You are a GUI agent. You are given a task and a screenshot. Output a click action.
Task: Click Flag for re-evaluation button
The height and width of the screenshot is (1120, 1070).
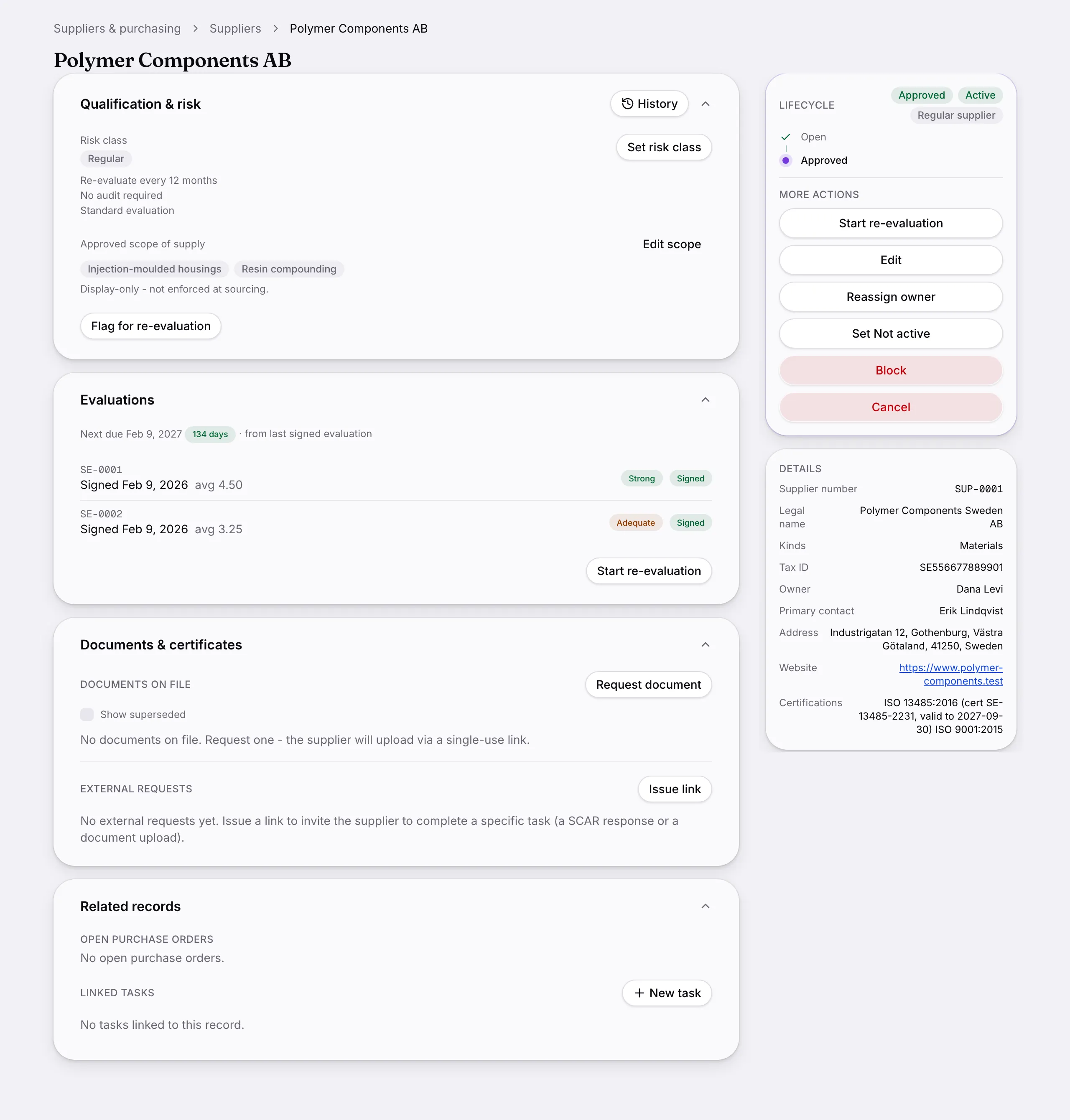click(x=150, y=326)
